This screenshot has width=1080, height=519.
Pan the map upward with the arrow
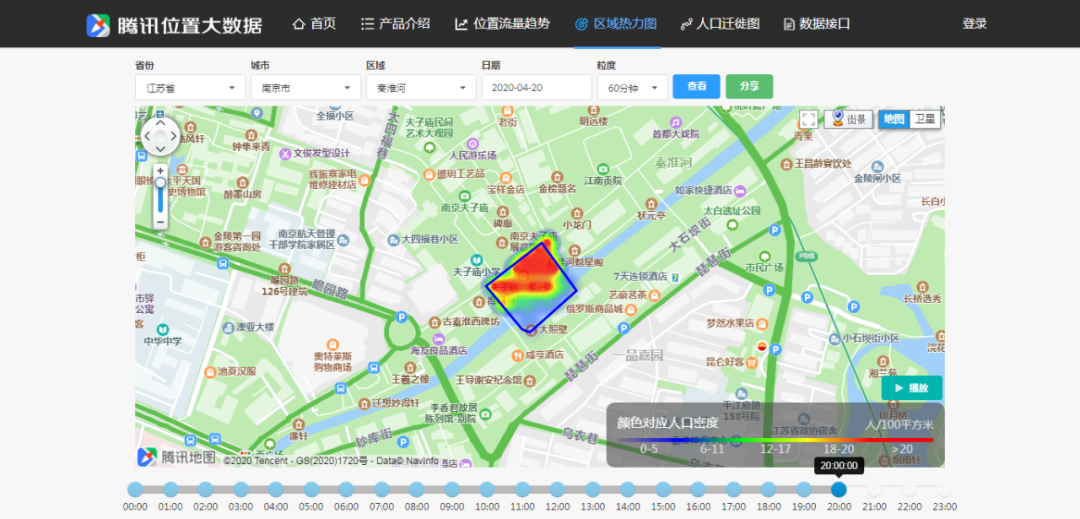161,124
